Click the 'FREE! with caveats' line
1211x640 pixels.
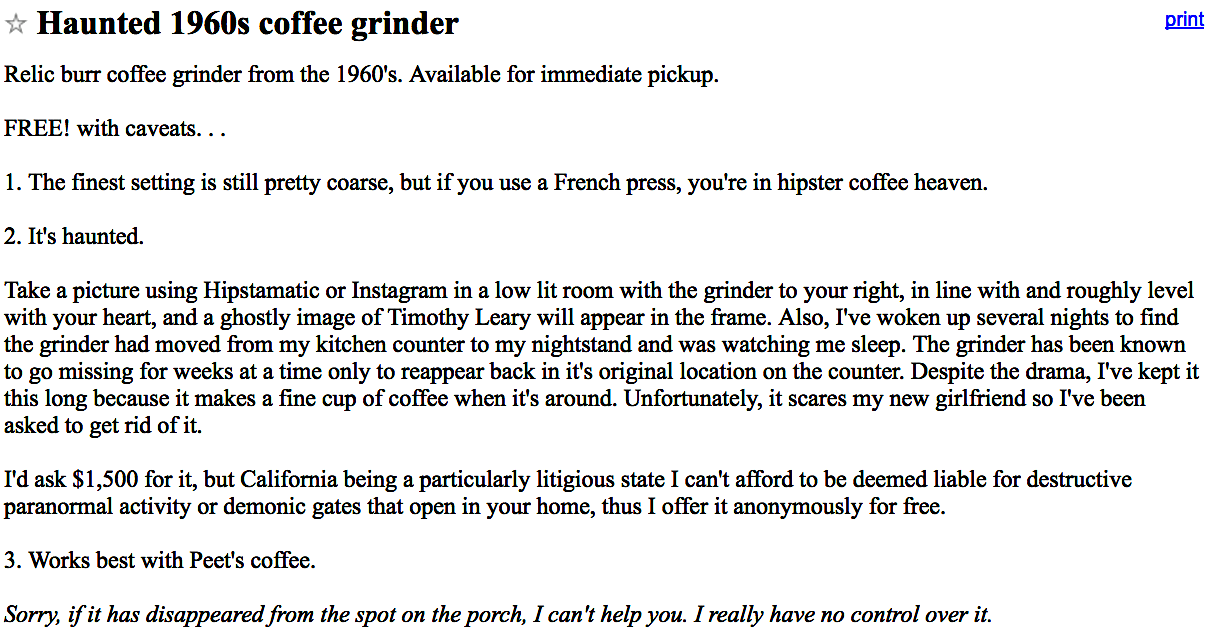pyautogui.click(x=115, y=129)
